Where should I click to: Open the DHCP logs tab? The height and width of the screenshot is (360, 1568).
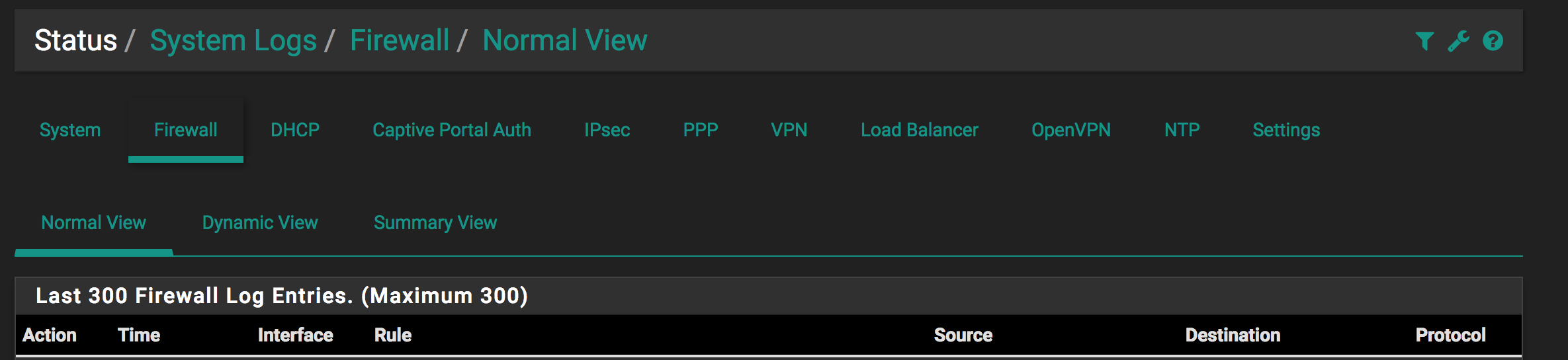click(295, 130)
